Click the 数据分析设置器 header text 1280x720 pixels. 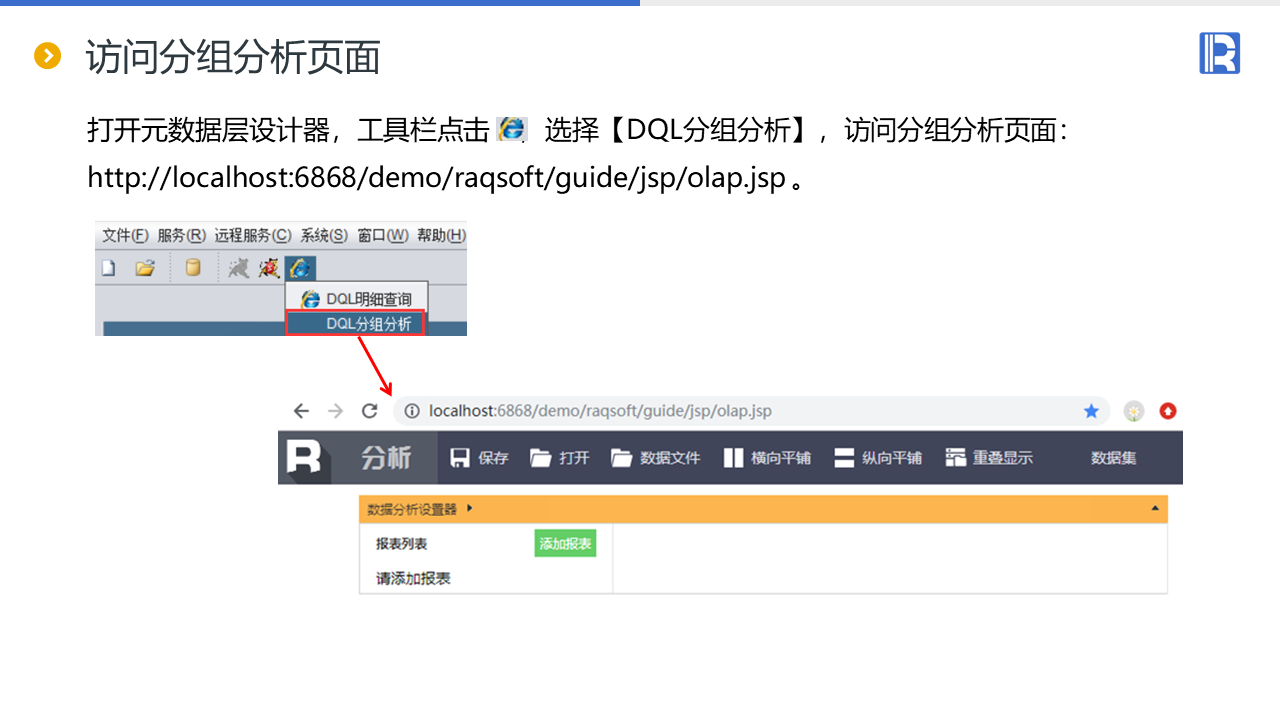[x=412, y=509]
